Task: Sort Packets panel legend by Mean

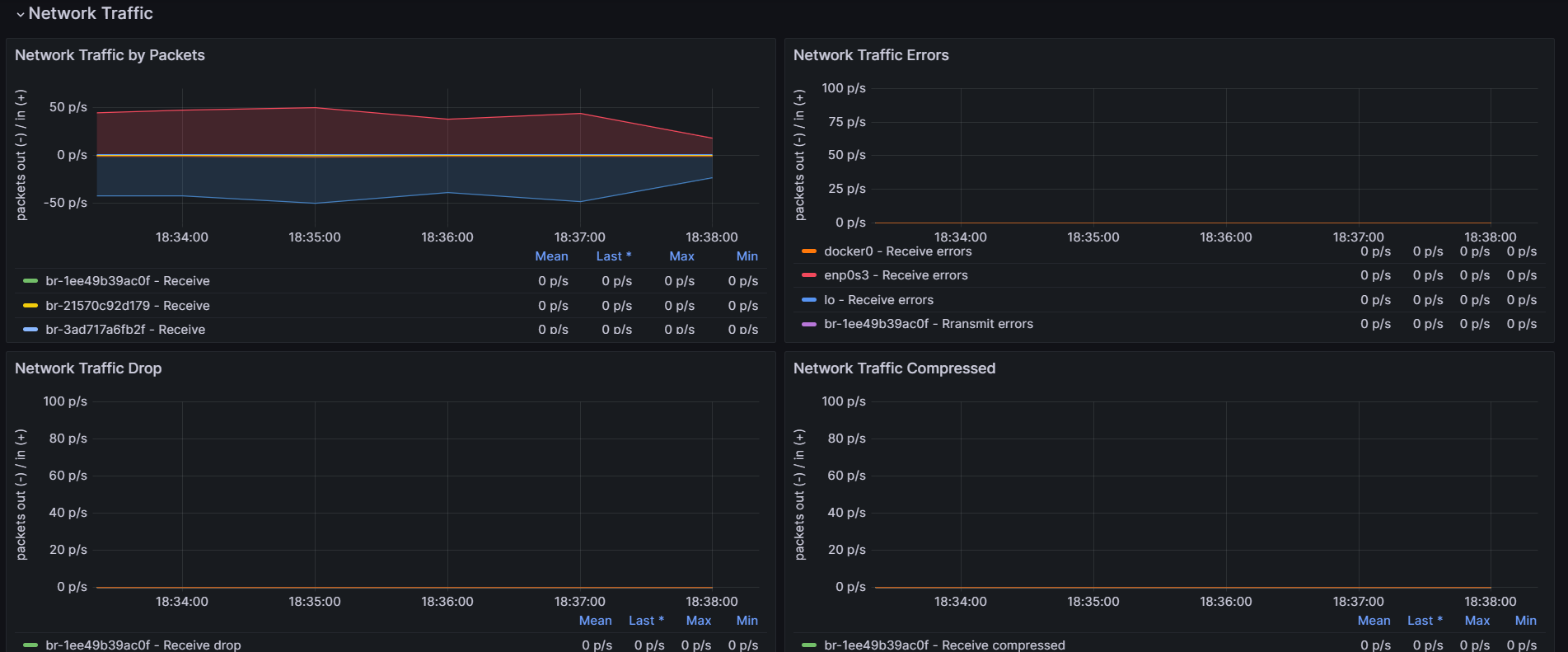Action: 551,256
